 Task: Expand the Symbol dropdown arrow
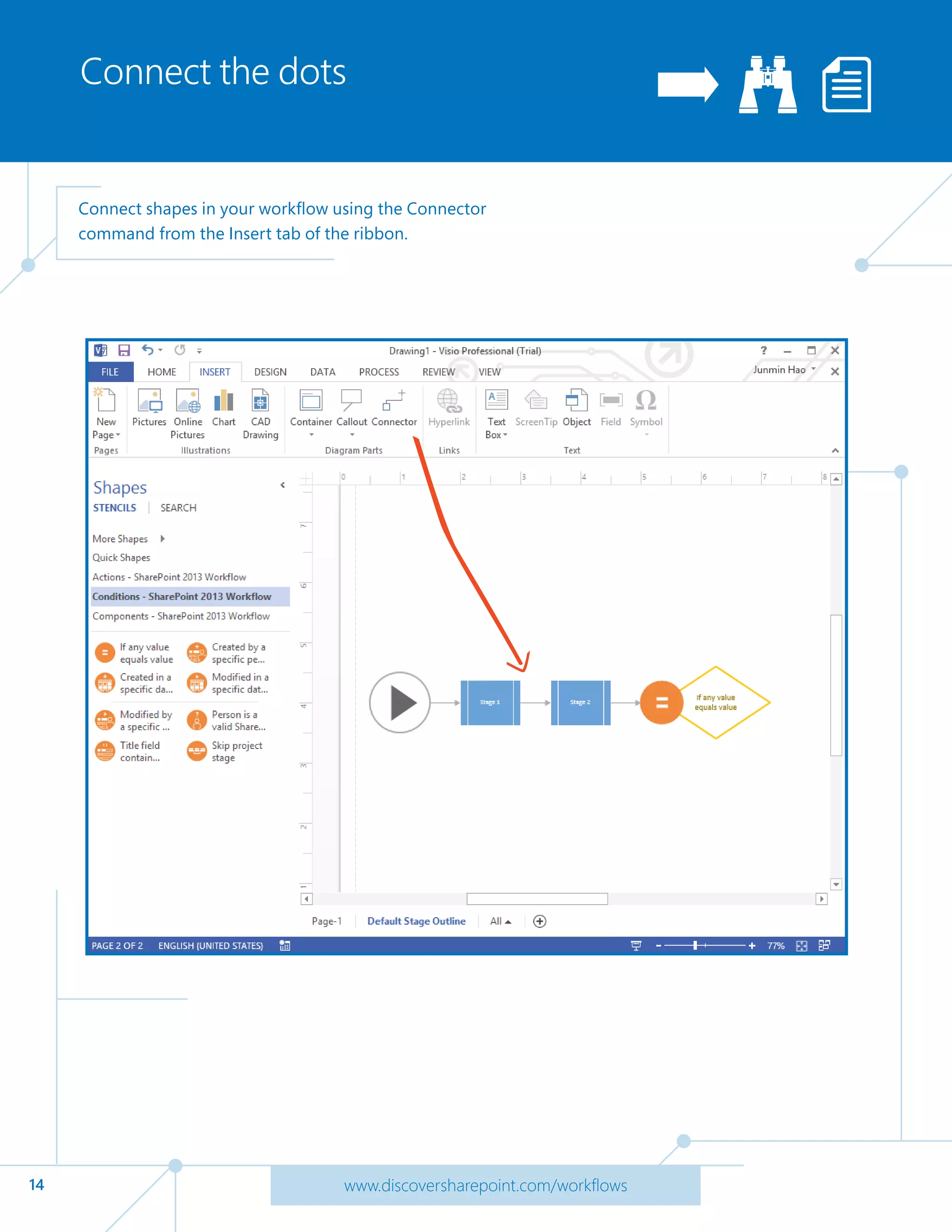646,435
